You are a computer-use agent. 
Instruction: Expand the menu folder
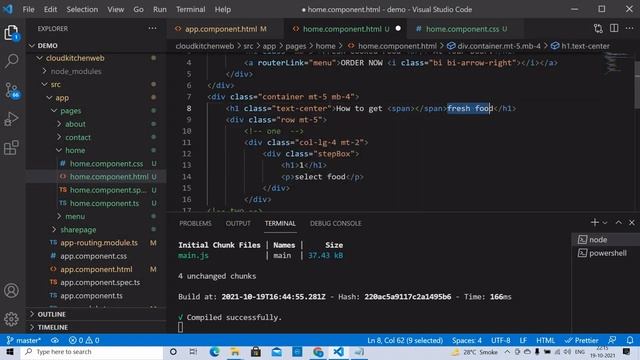point(96,216)
